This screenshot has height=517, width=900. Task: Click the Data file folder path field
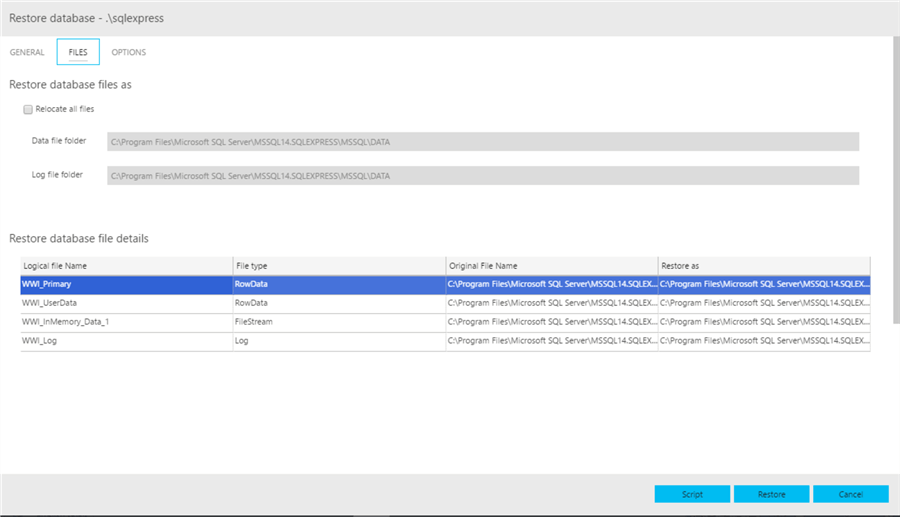(482, 142)
